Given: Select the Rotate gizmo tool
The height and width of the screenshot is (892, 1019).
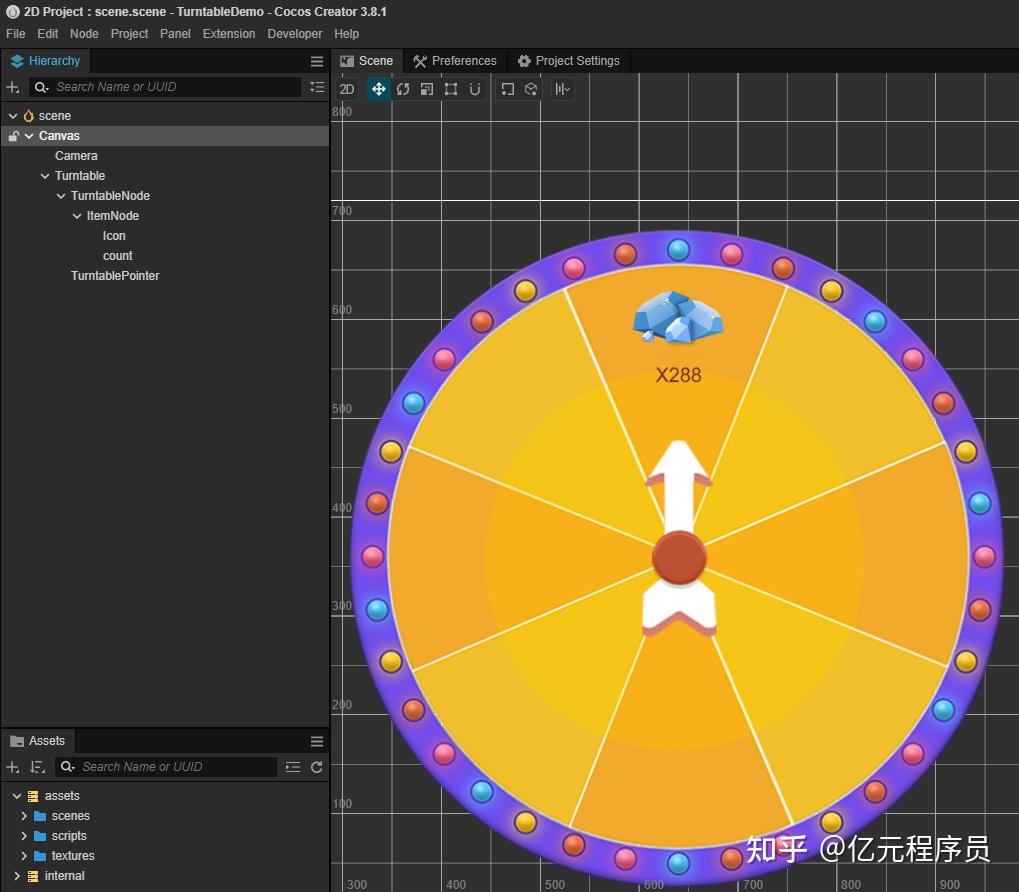Looking at the screenshot, I should coord(403,89).
